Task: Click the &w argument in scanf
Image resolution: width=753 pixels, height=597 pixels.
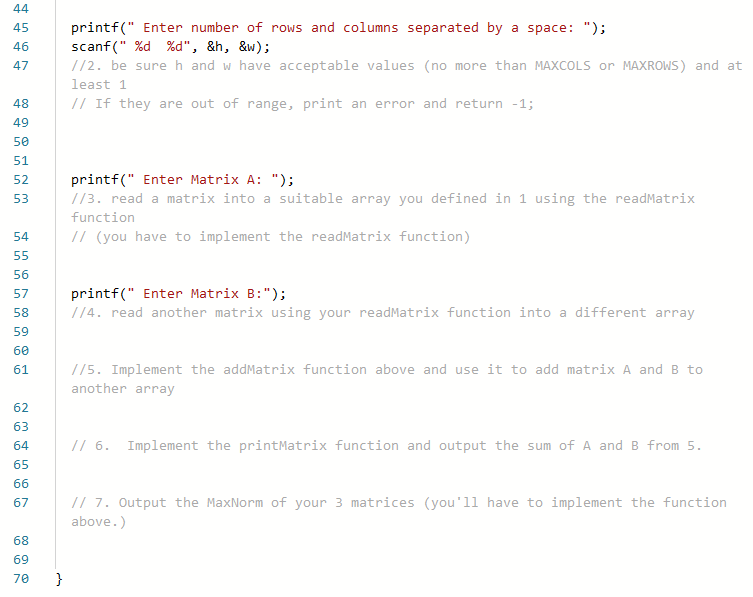Action: click(x=247, y=47)
